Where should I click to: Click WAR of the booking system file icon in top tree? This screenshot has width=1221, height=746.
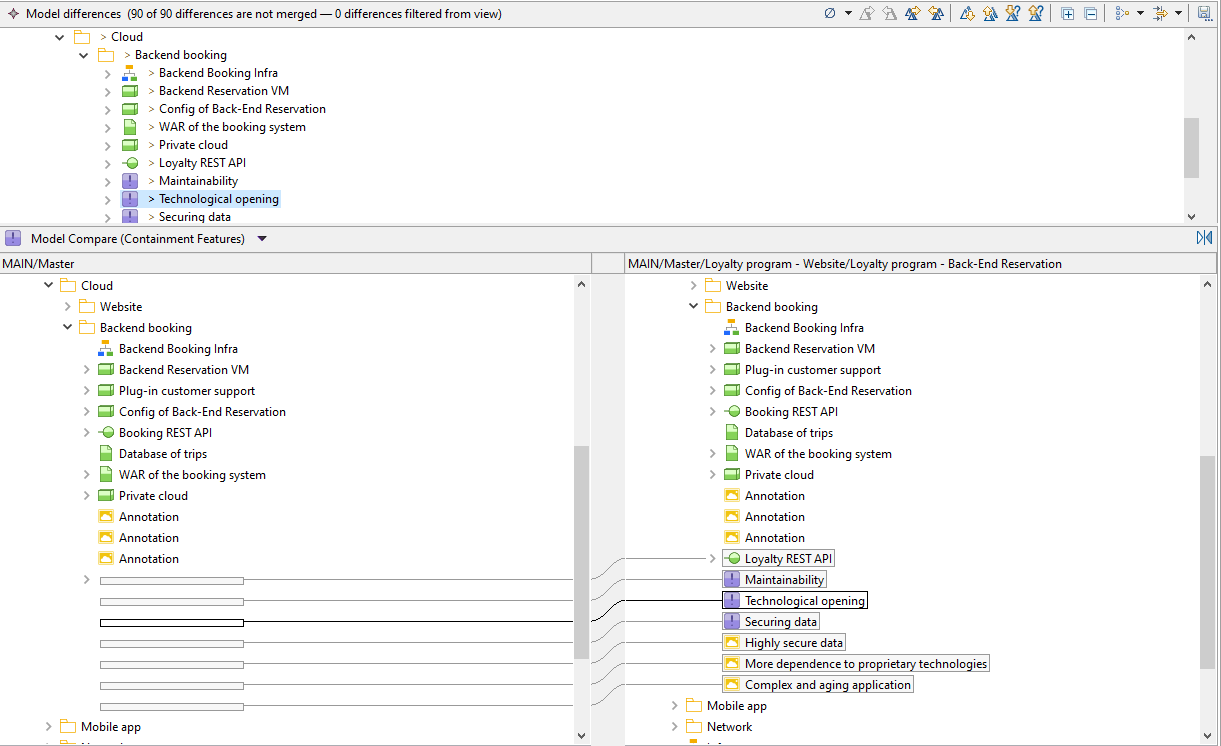129,127
